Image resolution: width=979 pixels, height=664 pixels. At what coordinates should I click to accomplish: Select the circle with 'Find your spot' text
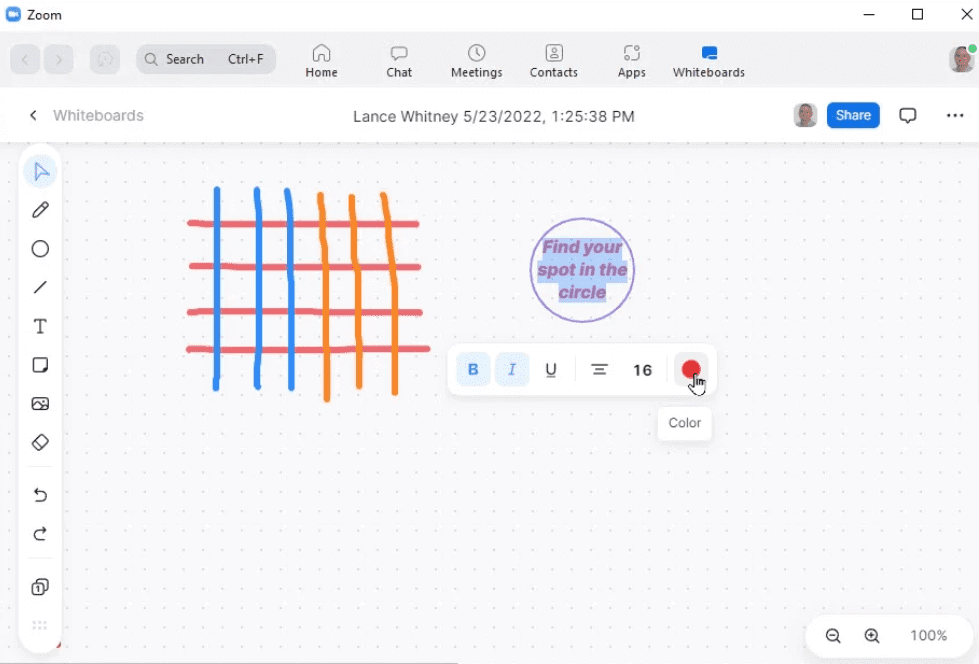click(583, 270)
